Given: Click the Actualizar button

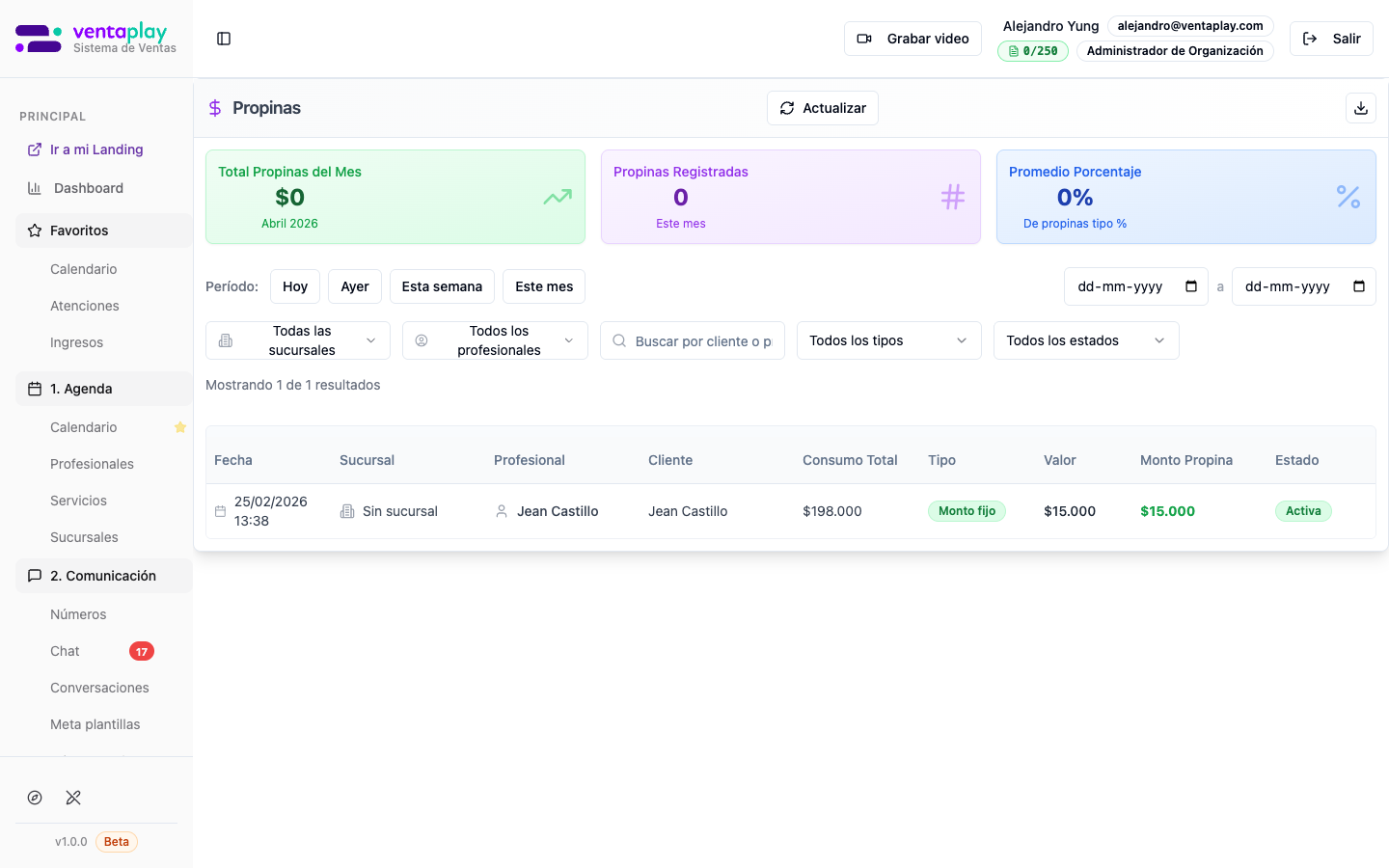Looking at the screenshot, I should [822, 108].
